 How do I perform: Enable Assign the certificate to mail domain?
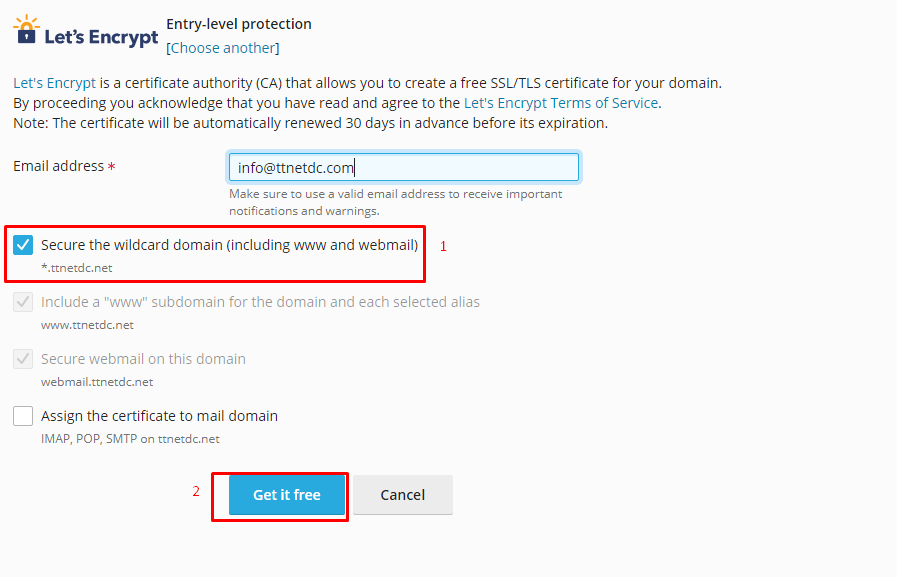click(23, 416)
